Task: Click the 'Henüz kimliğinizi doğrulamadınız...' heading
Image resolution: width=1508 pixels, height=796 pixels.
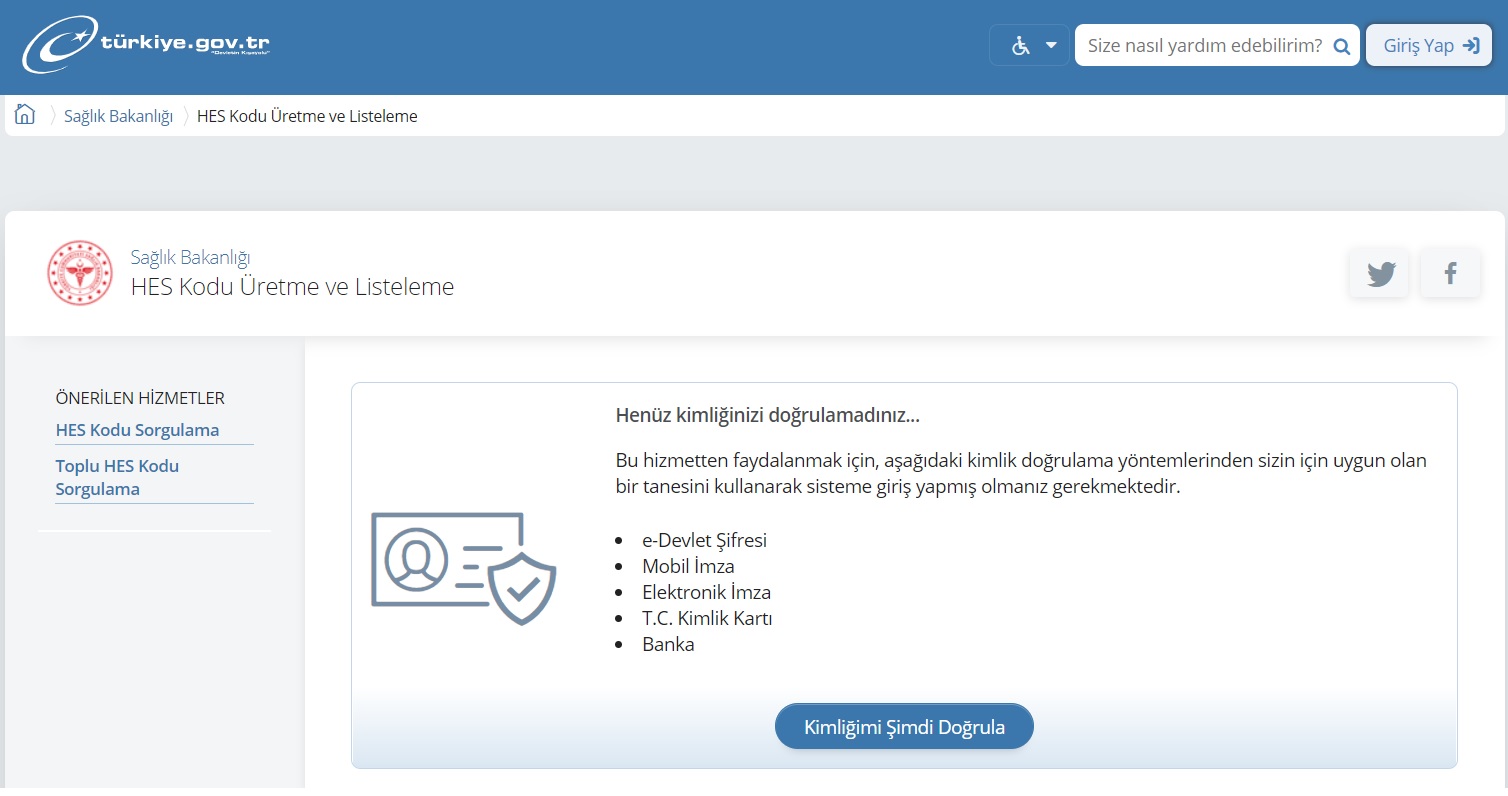Action: (768, 415)
